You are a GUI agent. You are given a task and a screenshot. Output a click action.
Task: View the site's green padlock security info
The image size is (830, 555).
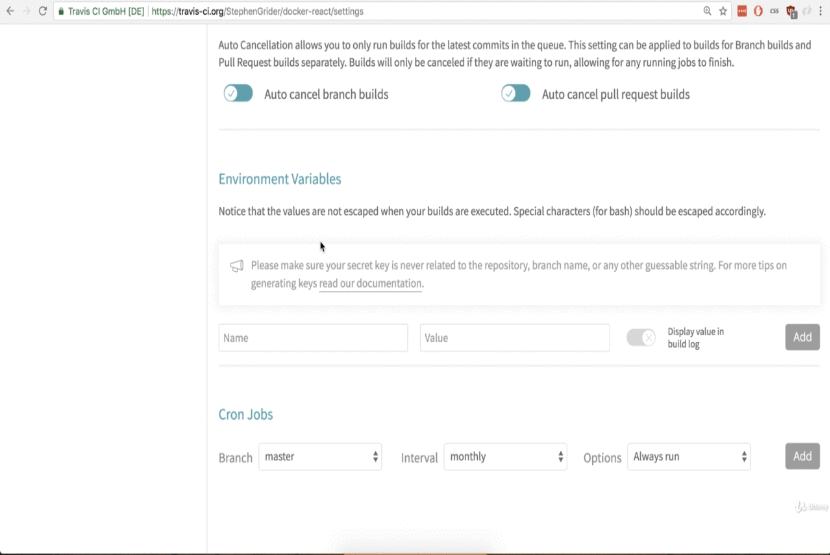(x=61, y=11)
